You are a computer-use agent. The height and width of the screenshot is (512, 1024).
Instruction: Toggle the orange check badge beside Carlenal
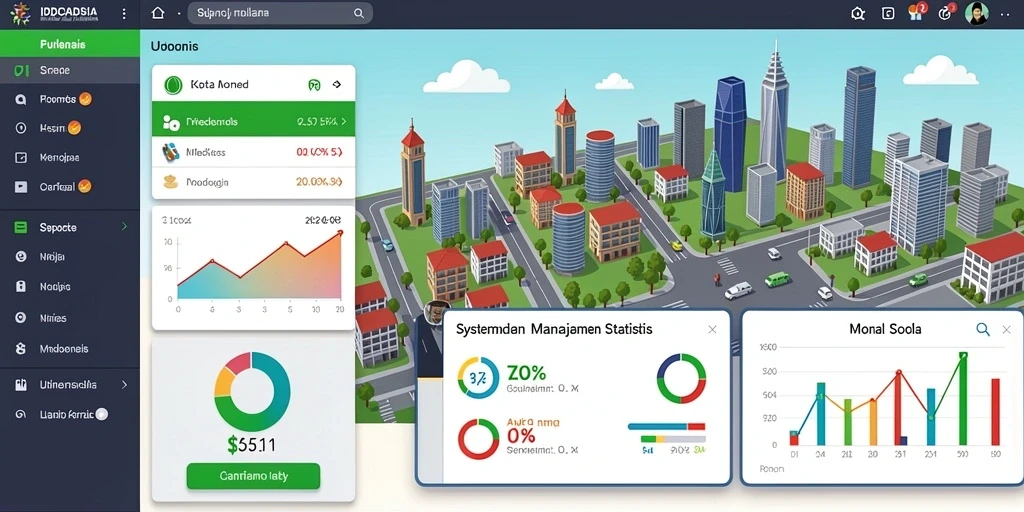84,186
